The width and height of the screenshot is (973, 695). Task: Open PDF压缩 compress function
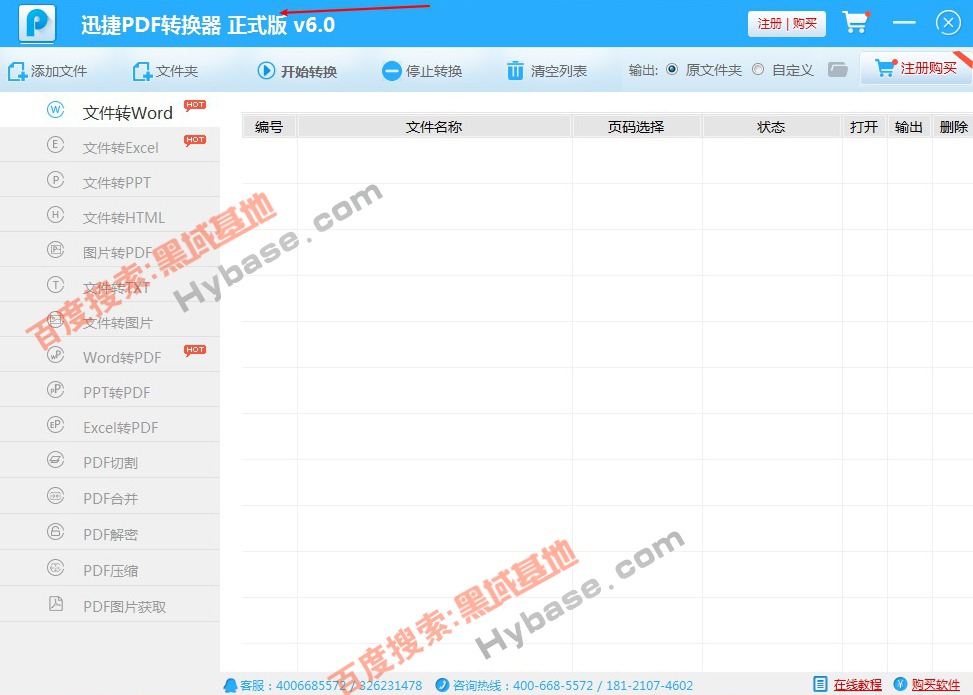point(110,568)
